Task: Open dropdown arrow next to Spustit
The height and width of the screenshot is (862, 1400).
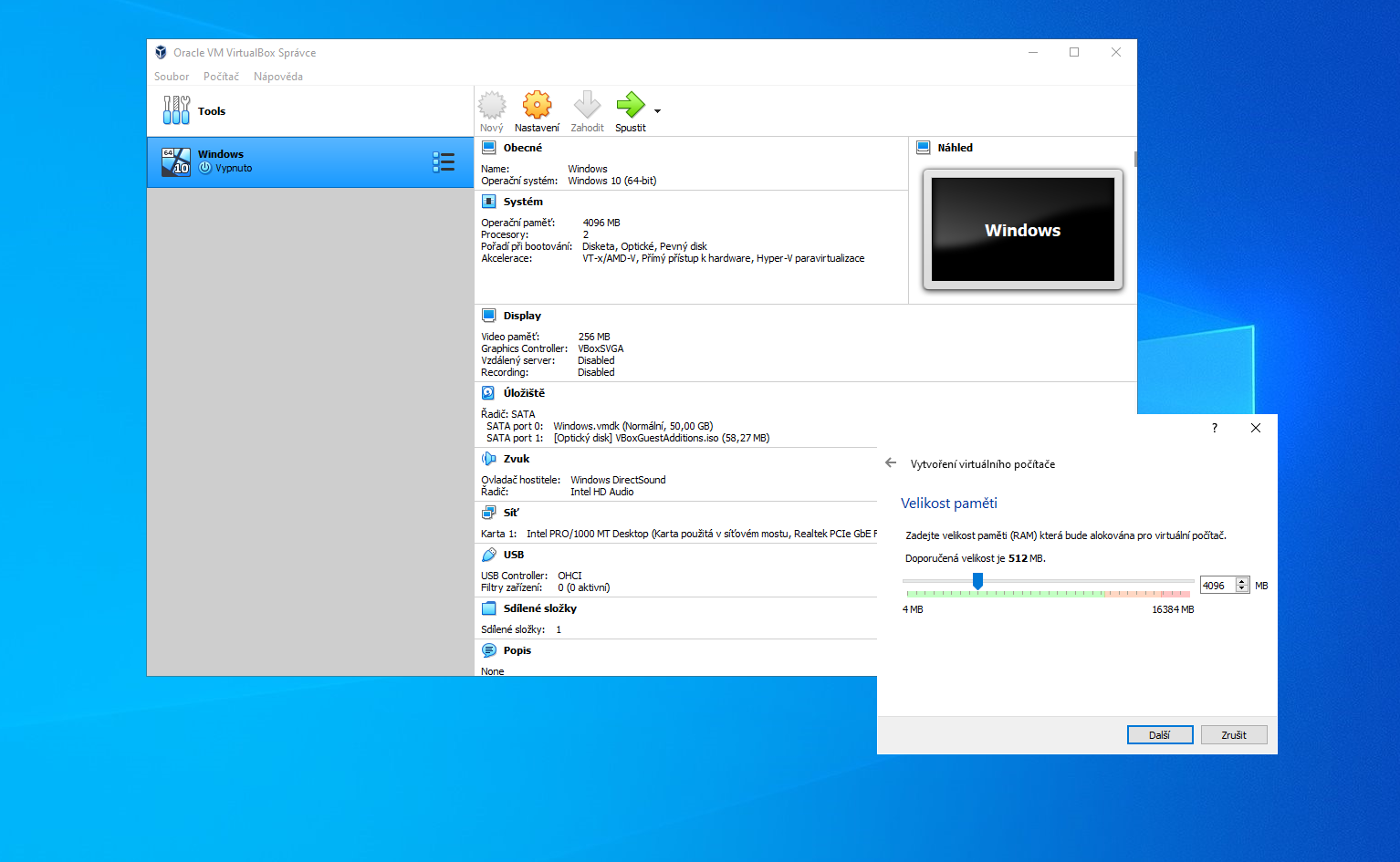Action: pyautogui.click(x=657, y=111)
